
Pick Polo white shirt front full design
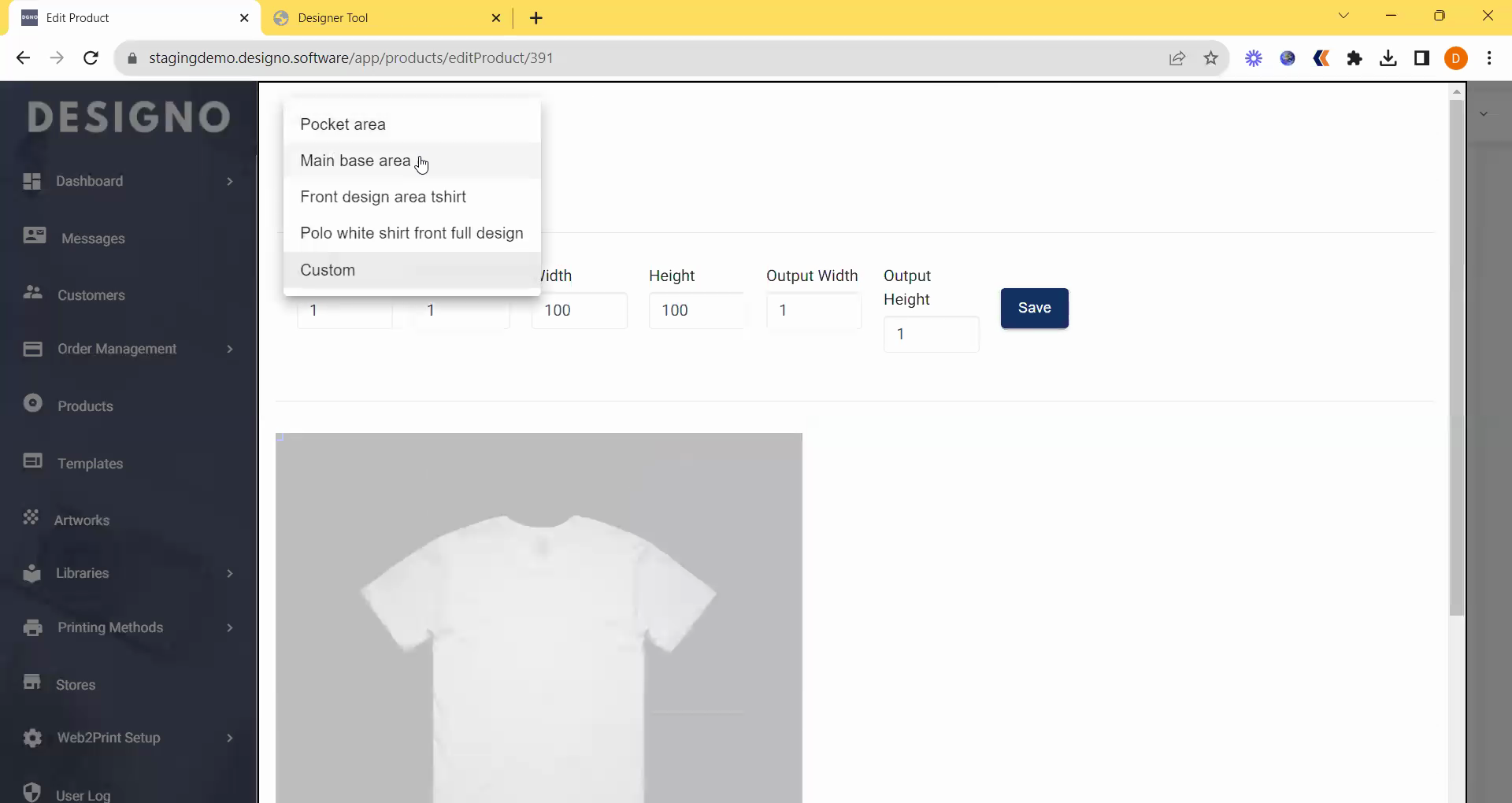[411, 233]
